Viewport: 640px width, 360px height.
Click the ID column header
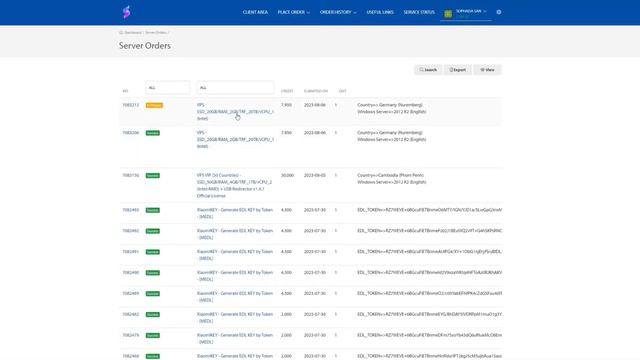125,91
